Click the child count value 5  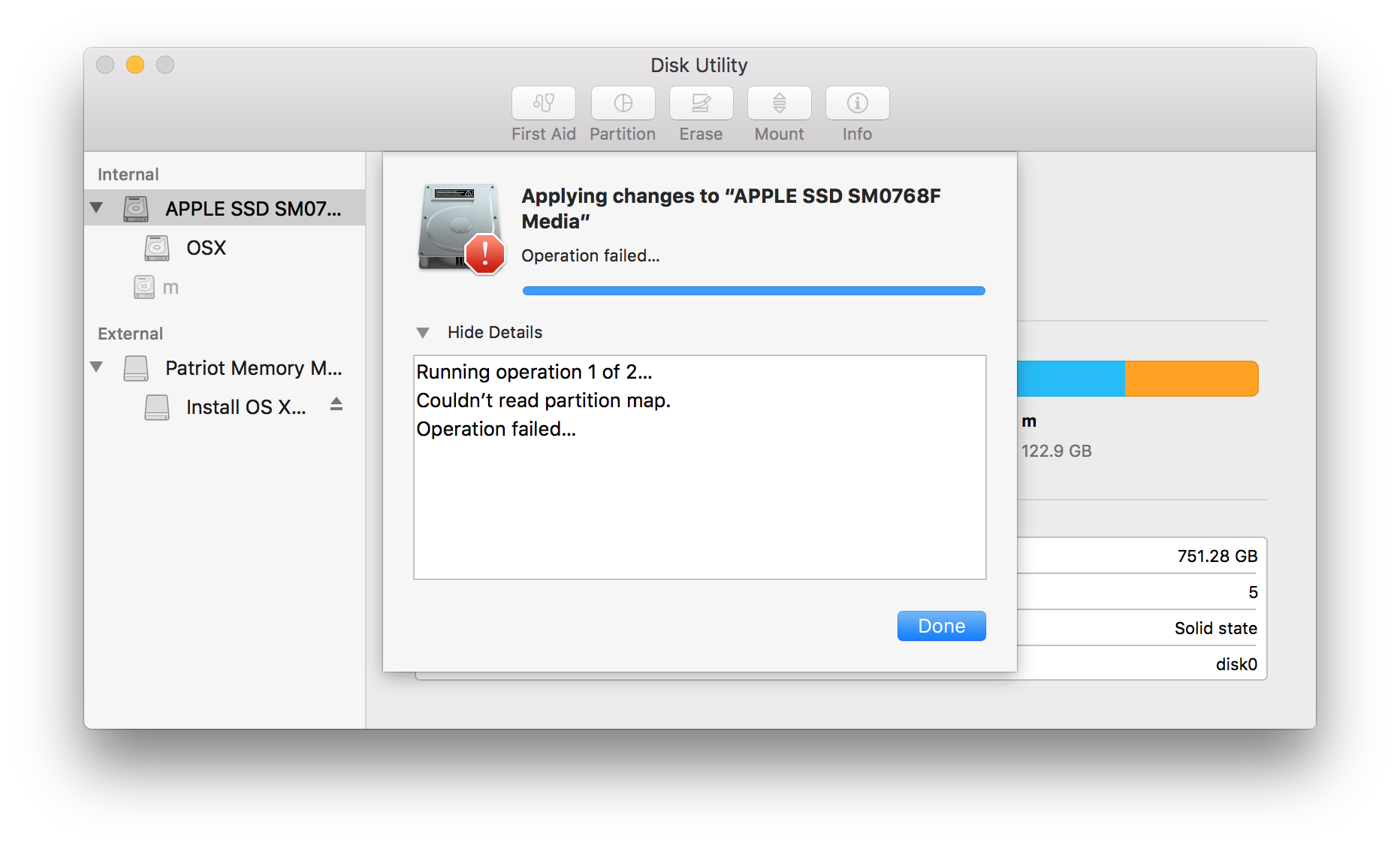click(x=1253, y=592)
